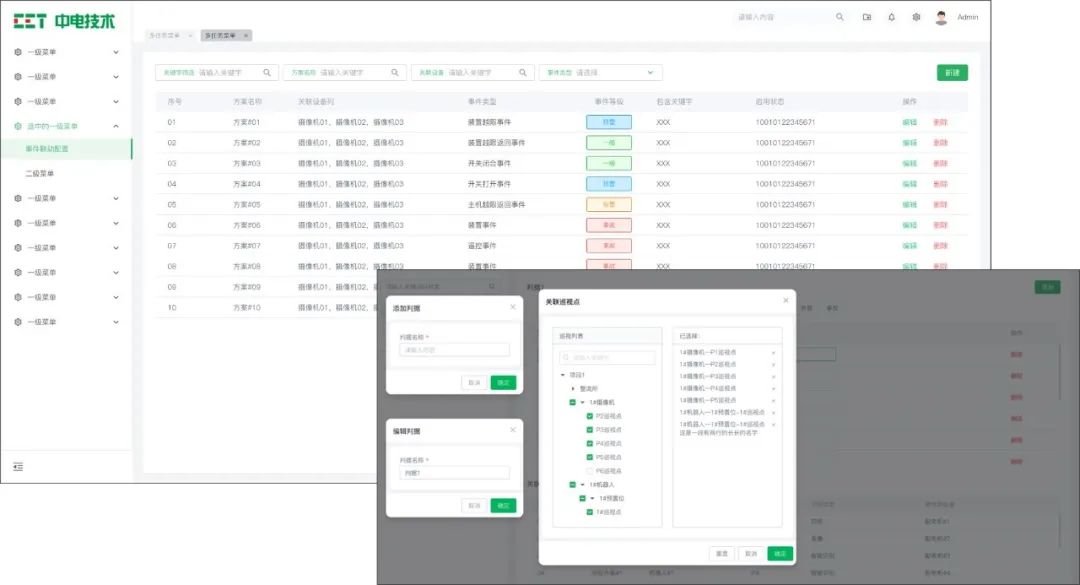Click the folder icon in top header

click(867, 17)
